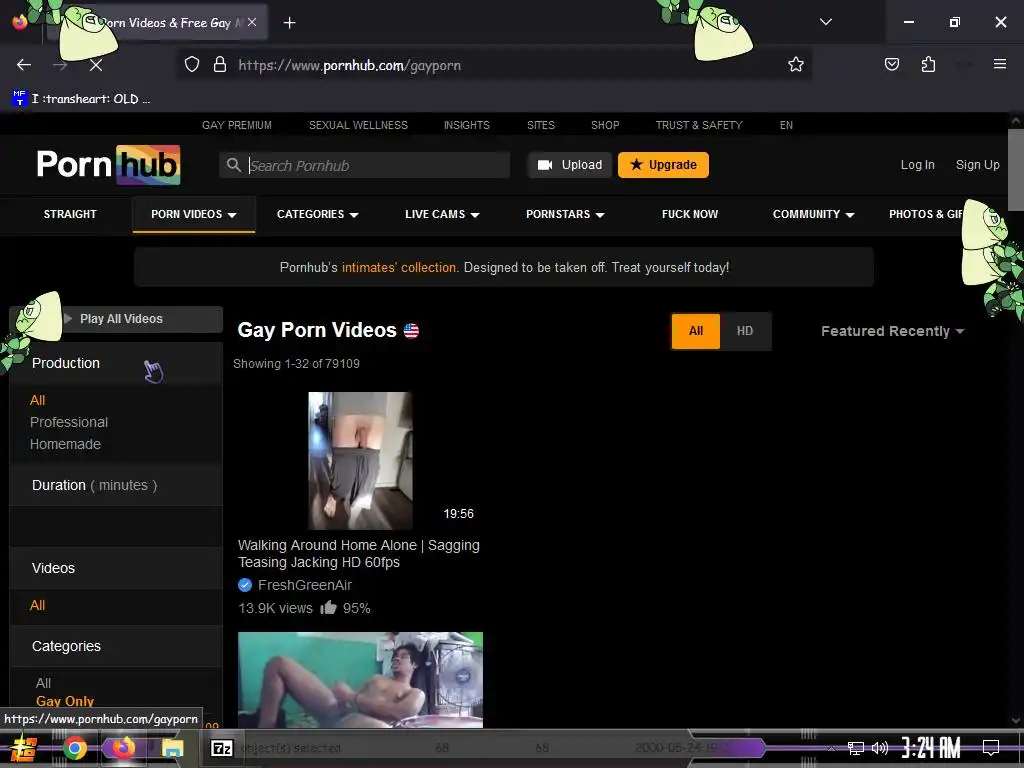Open the Shop top link

(605, 125)
